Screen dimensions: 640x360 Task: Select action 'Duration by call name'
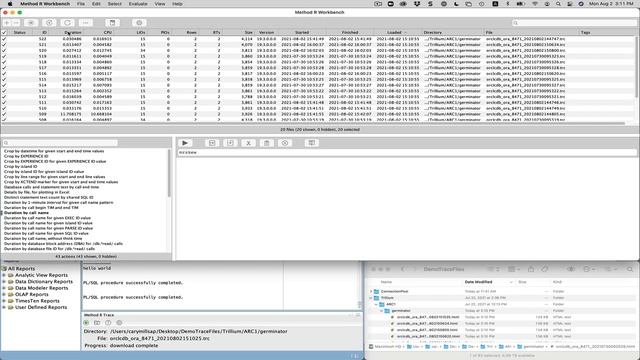pyautogui.click(x=27, y=213)
